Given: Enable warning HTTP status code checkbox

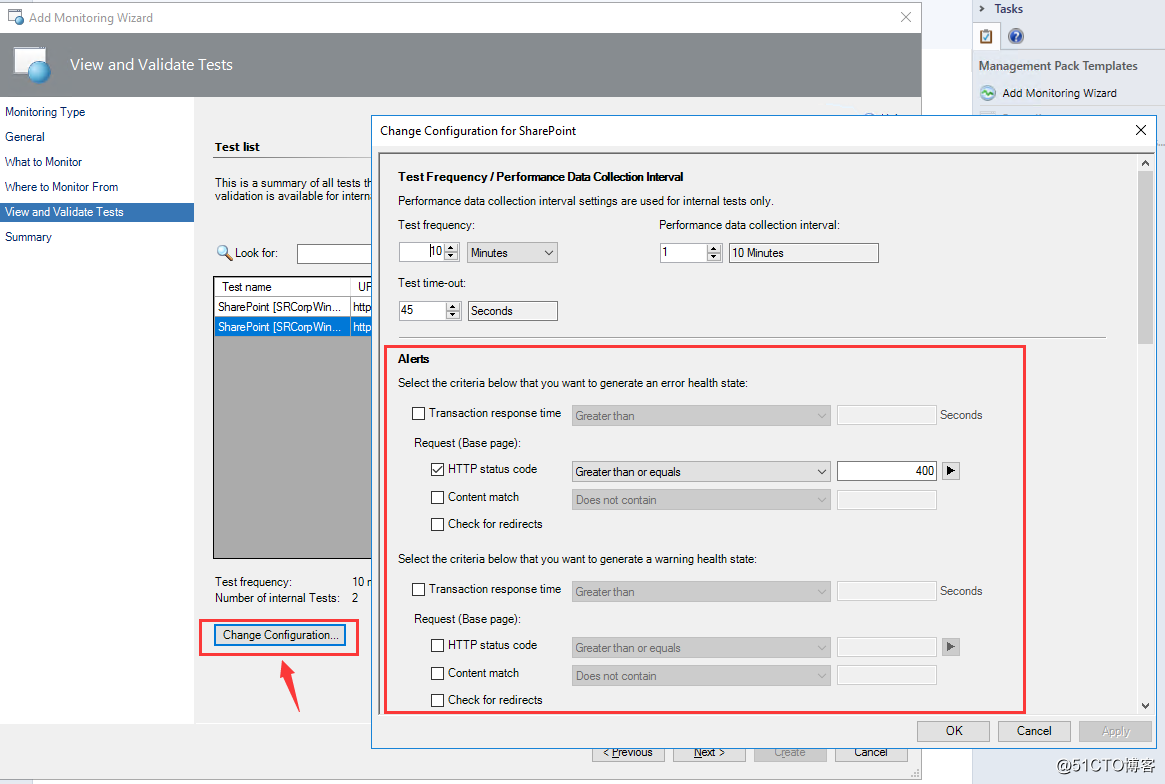Looking at the screenshot, I should (438, 646).
